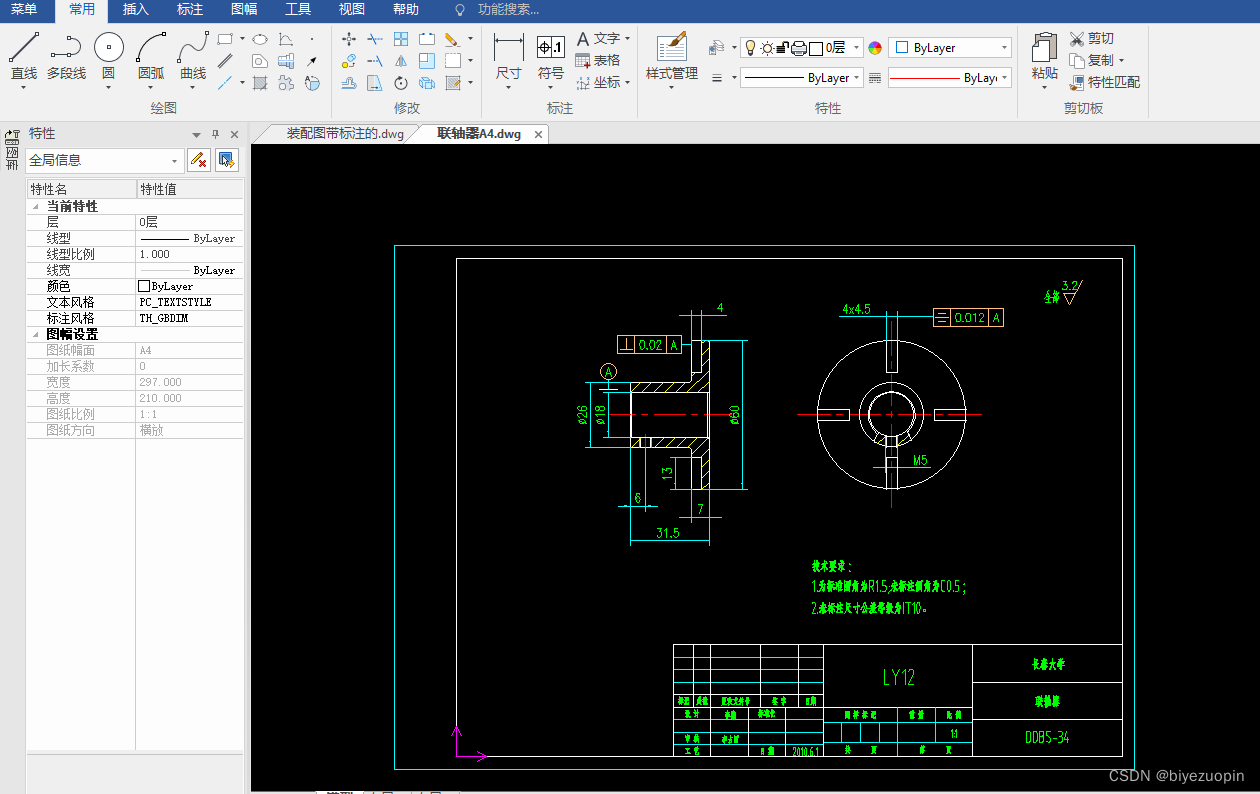Screen dimensions: 1260x794
Task: Select the 曲线 spline curve tool
Action: coord(193,57)
